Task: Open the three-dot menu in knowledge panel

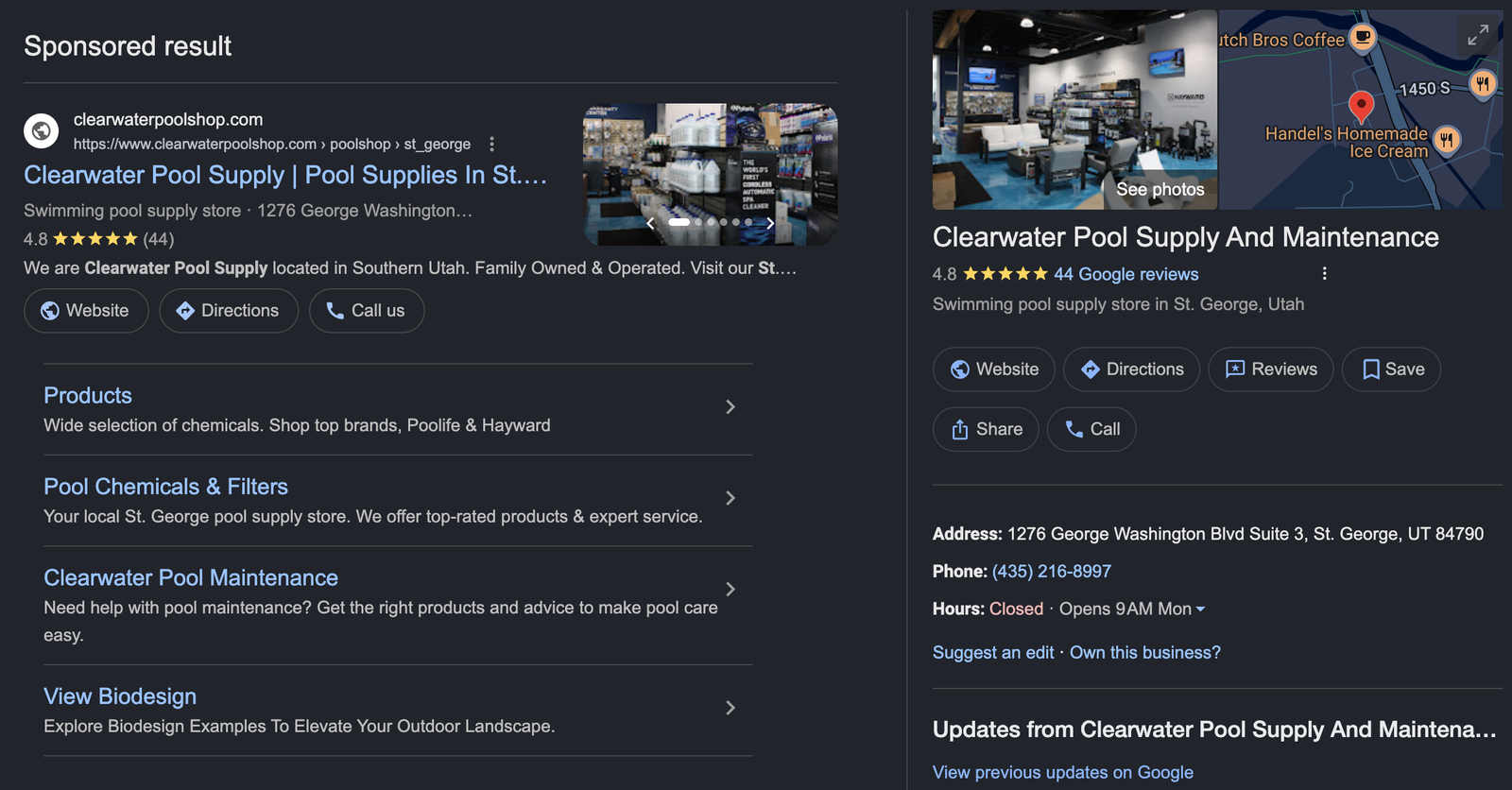Action: 1324,273
